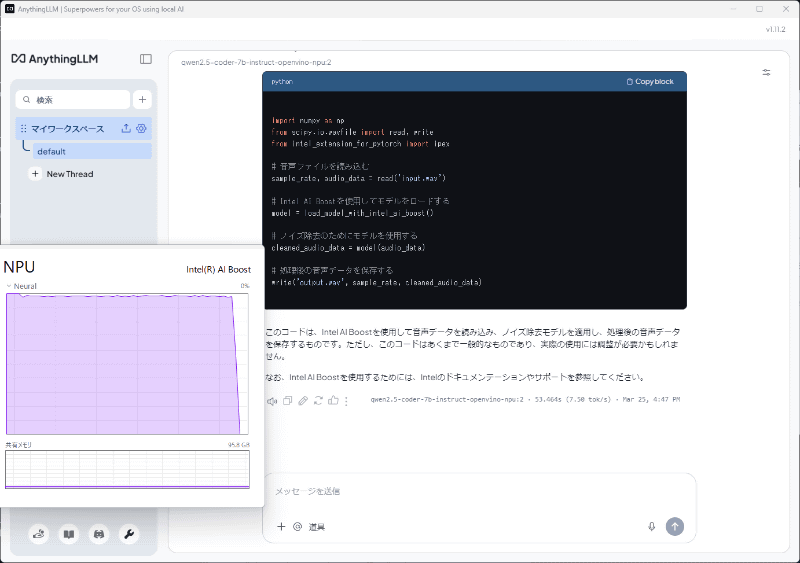Image resolution: width=800 pixels, height=563 pixels.
Task: Create a New Thread
Action: click(62, 174)
